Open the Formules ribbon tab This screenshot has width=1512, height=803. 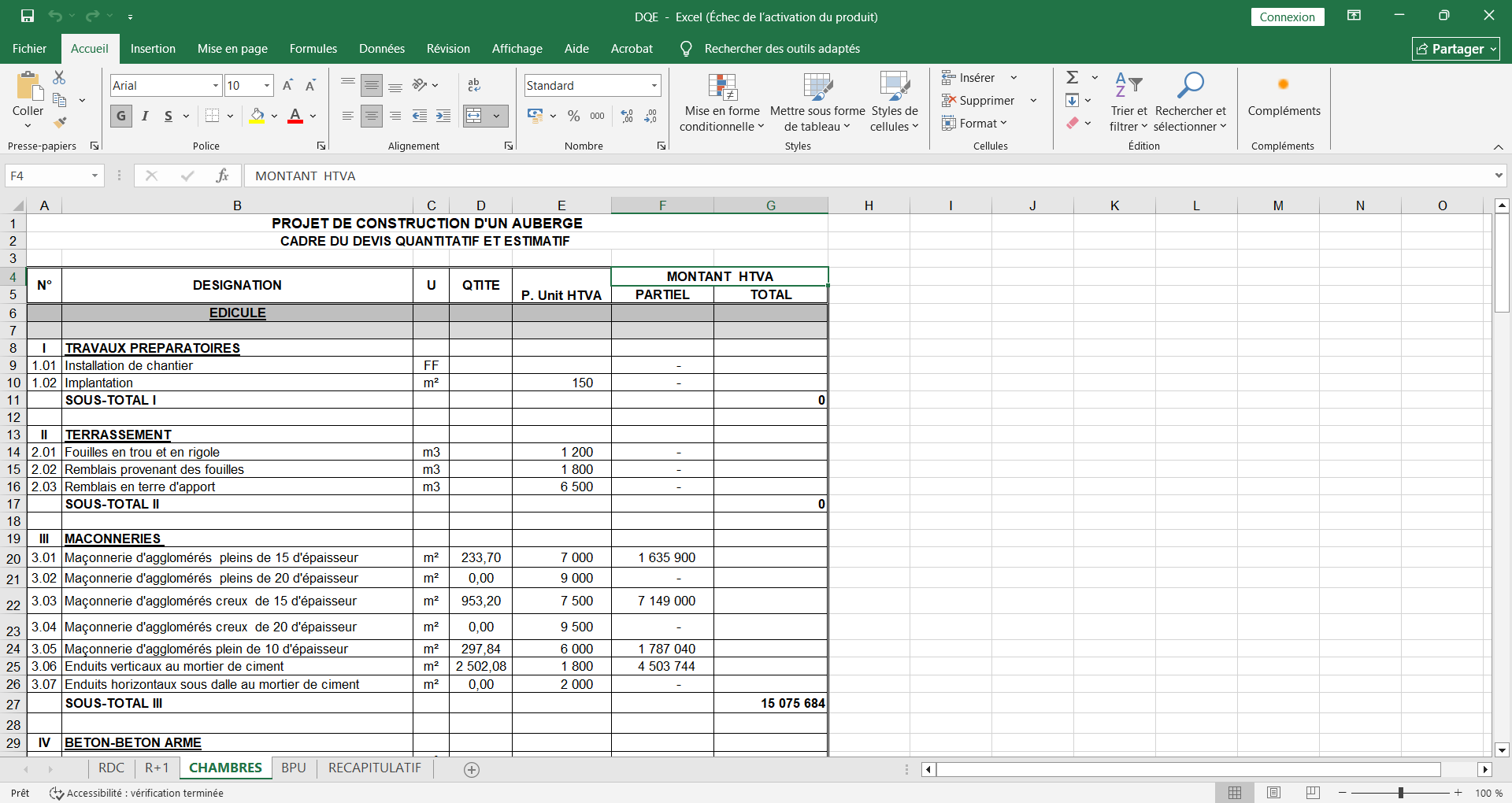[313, 49]
